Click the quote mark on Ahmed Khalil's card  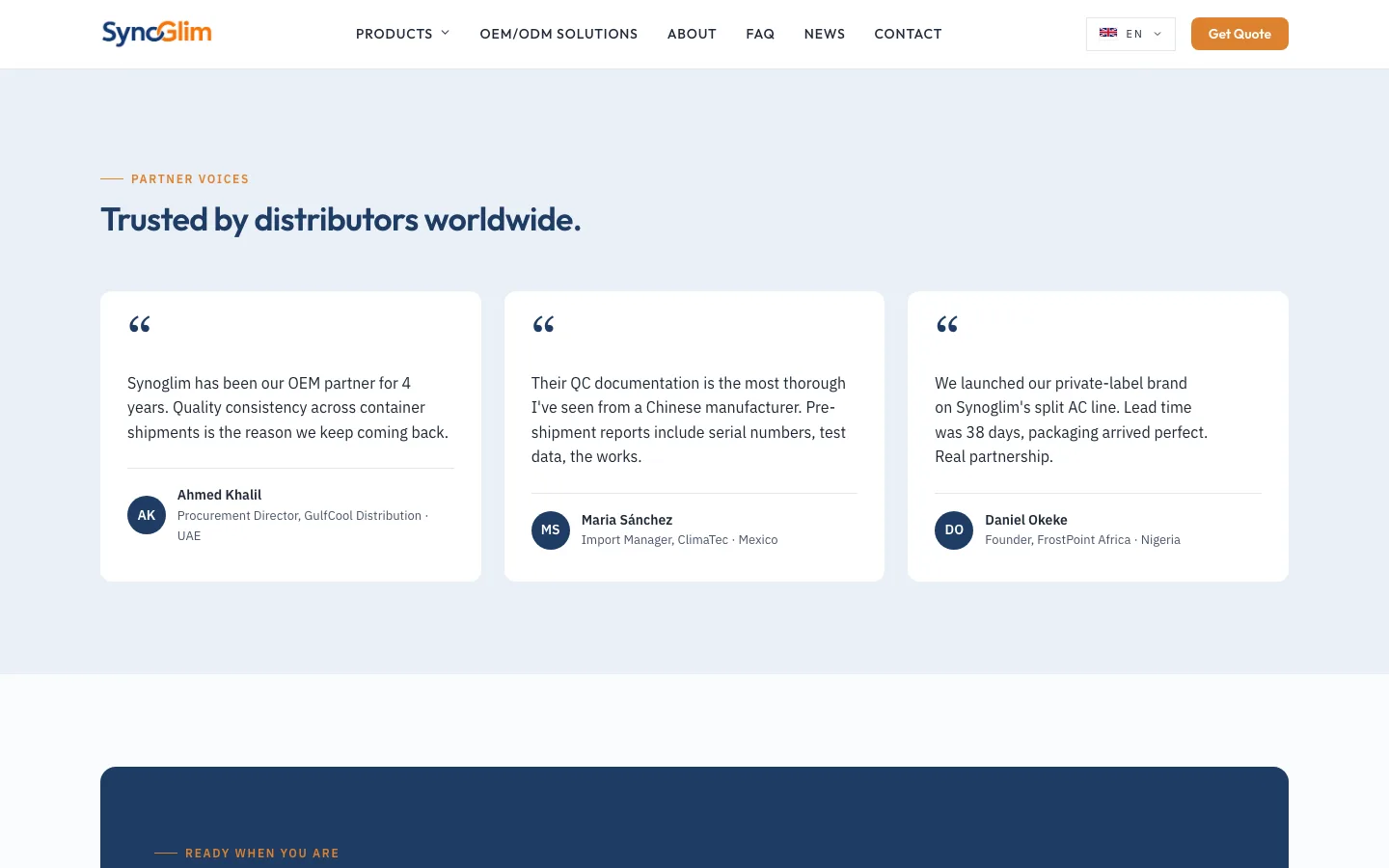[x=140, y=325]
